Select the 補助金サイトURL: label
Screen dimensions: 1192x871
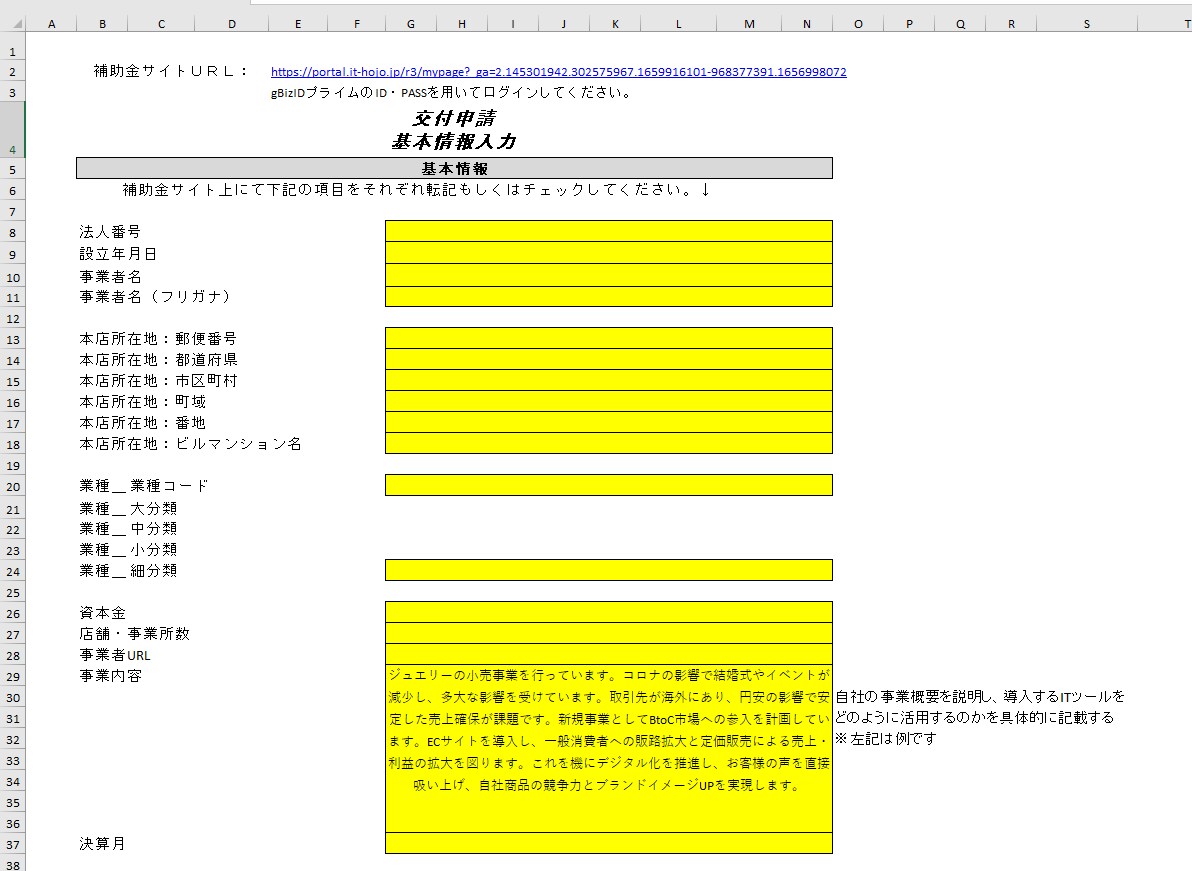(171, 71)
